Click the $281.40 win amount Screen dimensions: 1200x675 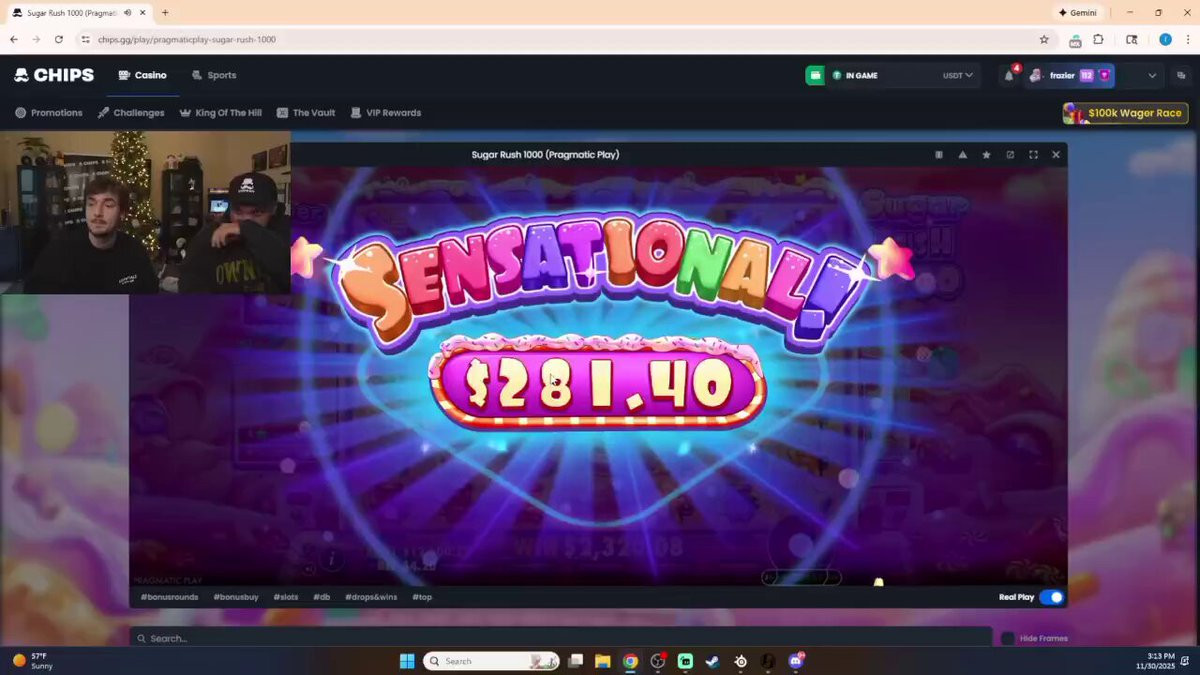[598, 385]
